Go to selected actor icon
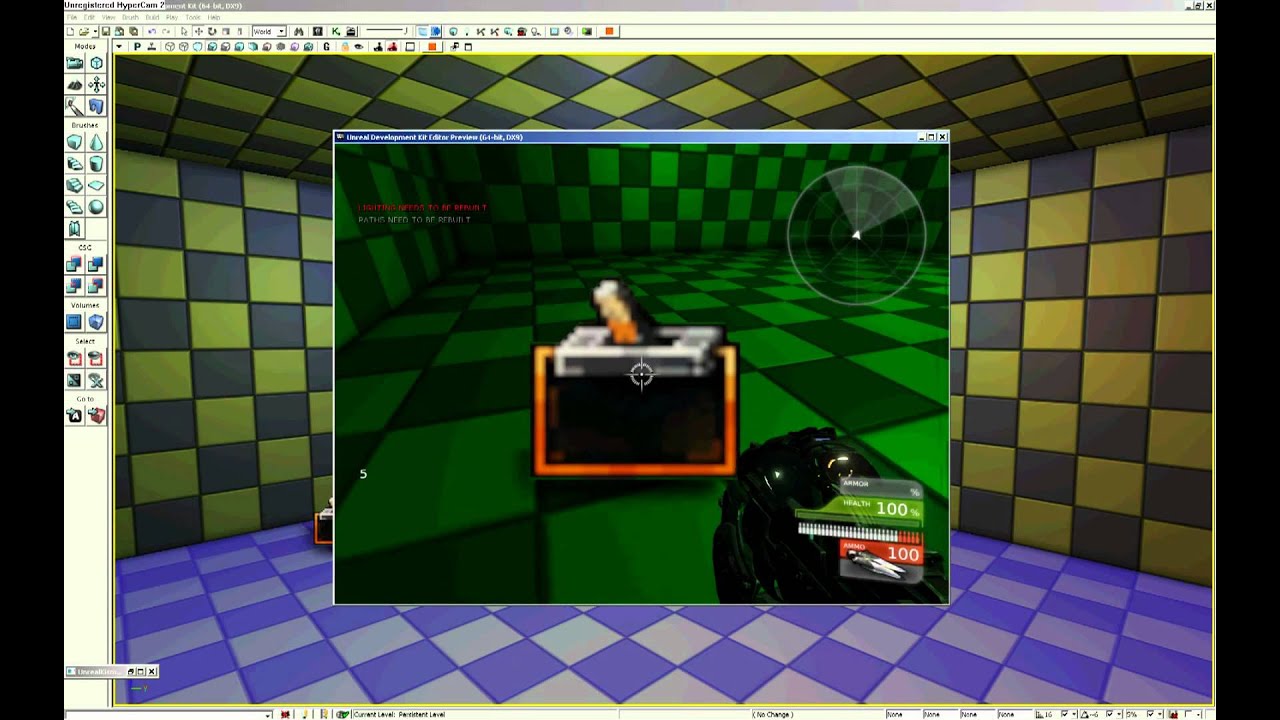 (x=74, y=415)
